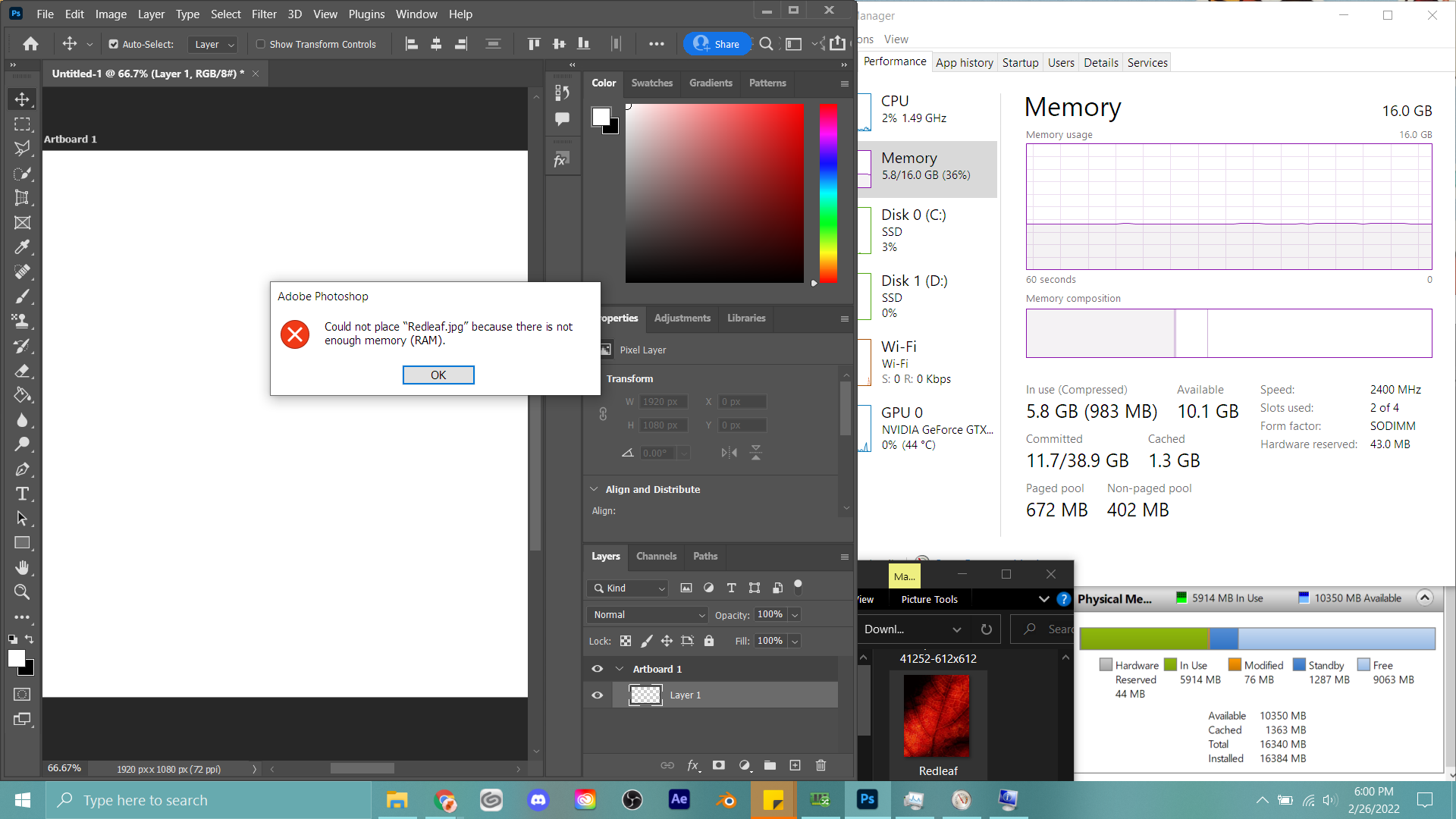Screen dimensions: 1456x819
Task: Click the Share button
Action: pos(717,43)
